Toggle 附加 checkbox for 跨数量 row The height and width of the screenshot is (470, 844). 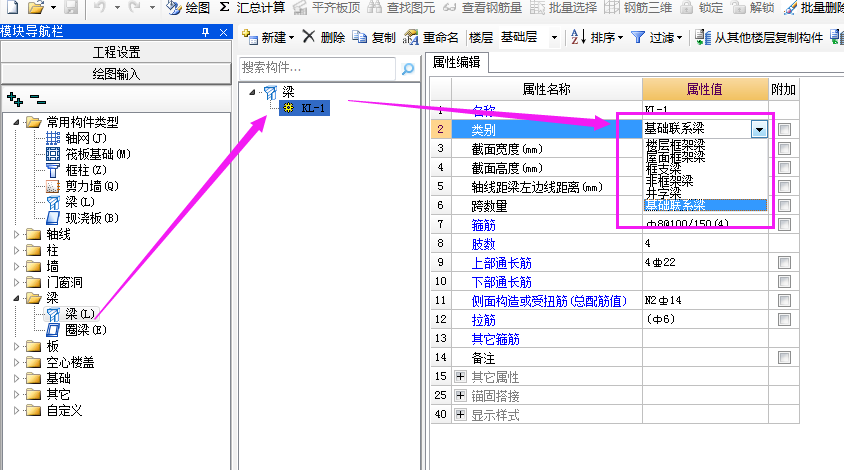tap(784, 206)
